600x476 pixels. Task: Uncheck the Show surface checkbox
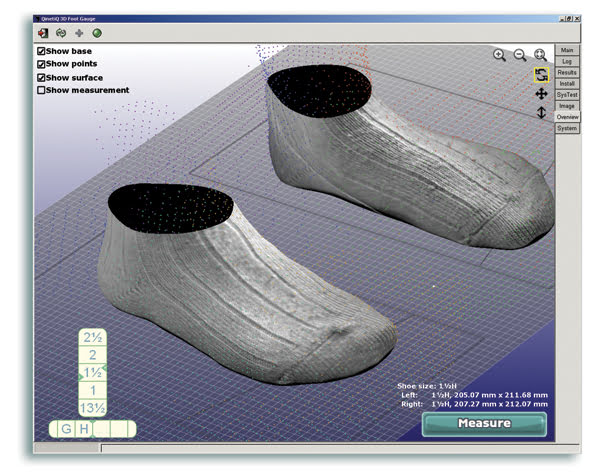pos(41,78)
